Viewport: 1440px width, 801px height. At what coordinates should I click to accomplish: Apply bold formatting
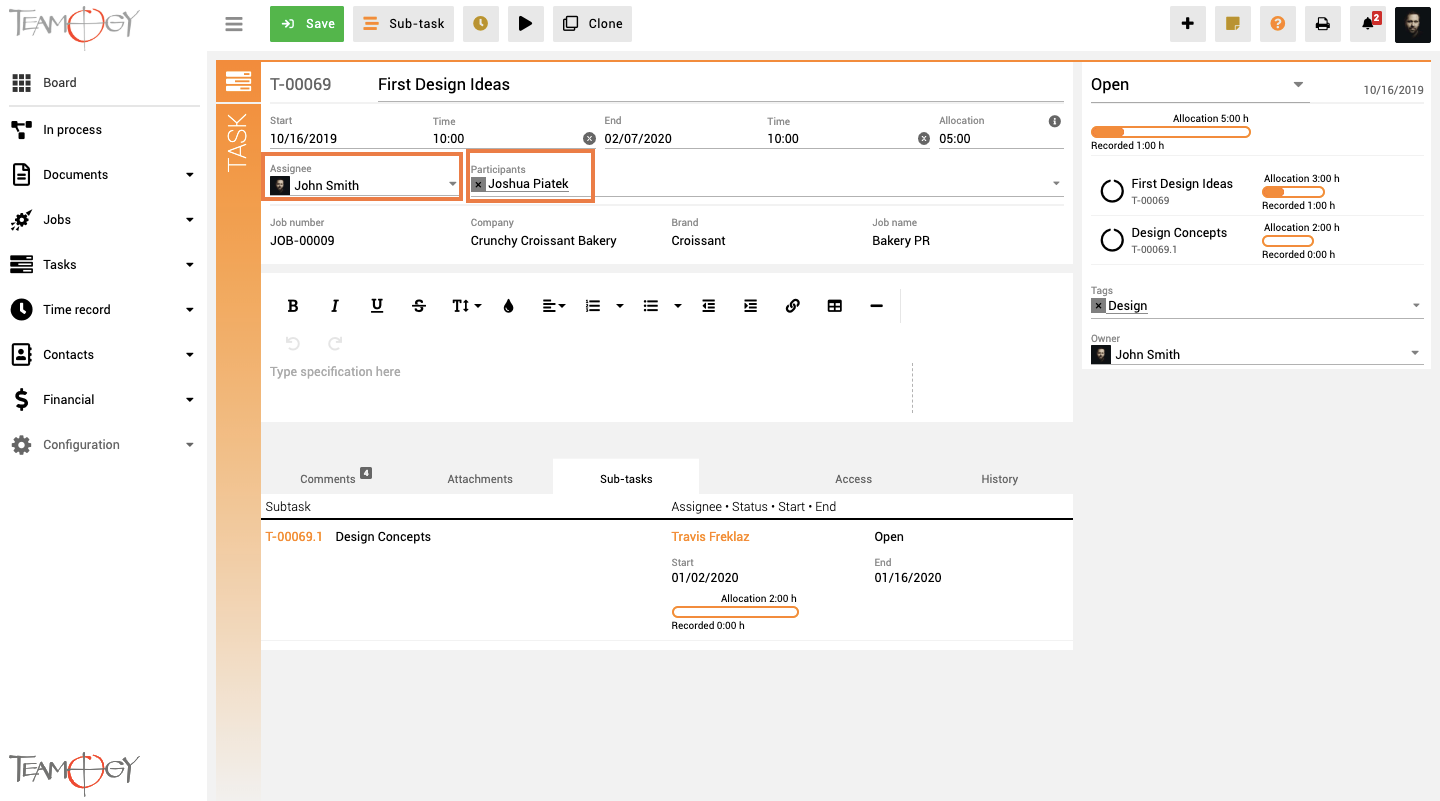pyautogui.click(x=293, y=306)
